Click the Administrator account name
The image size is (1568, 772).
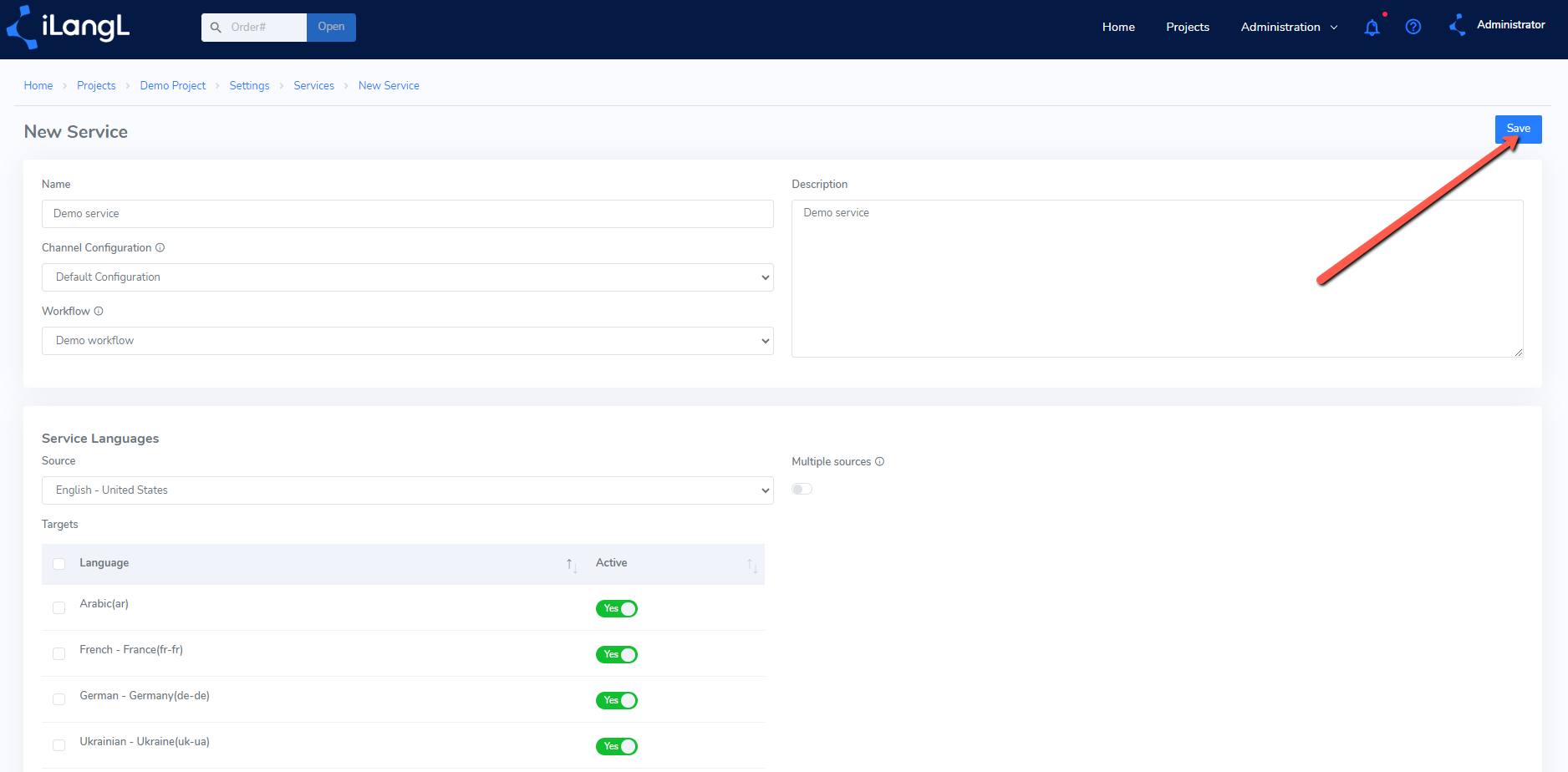coord(1510,25)
